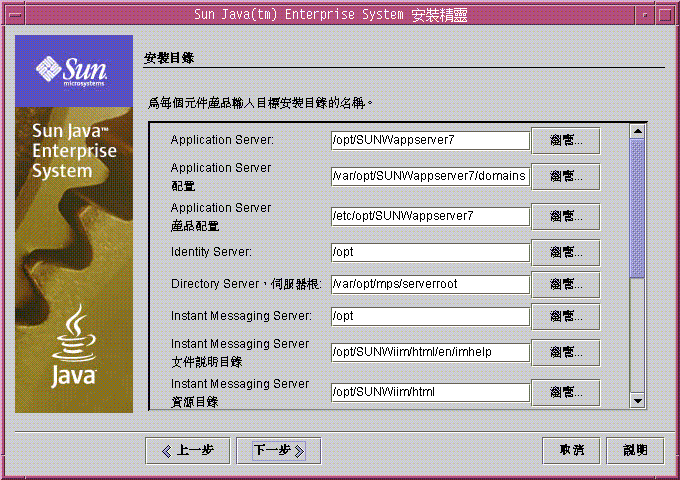Click Browse button beside /opt/SUNWiim/html field
The width and height of the screenshot is (680, 480).
pos(566,392)
